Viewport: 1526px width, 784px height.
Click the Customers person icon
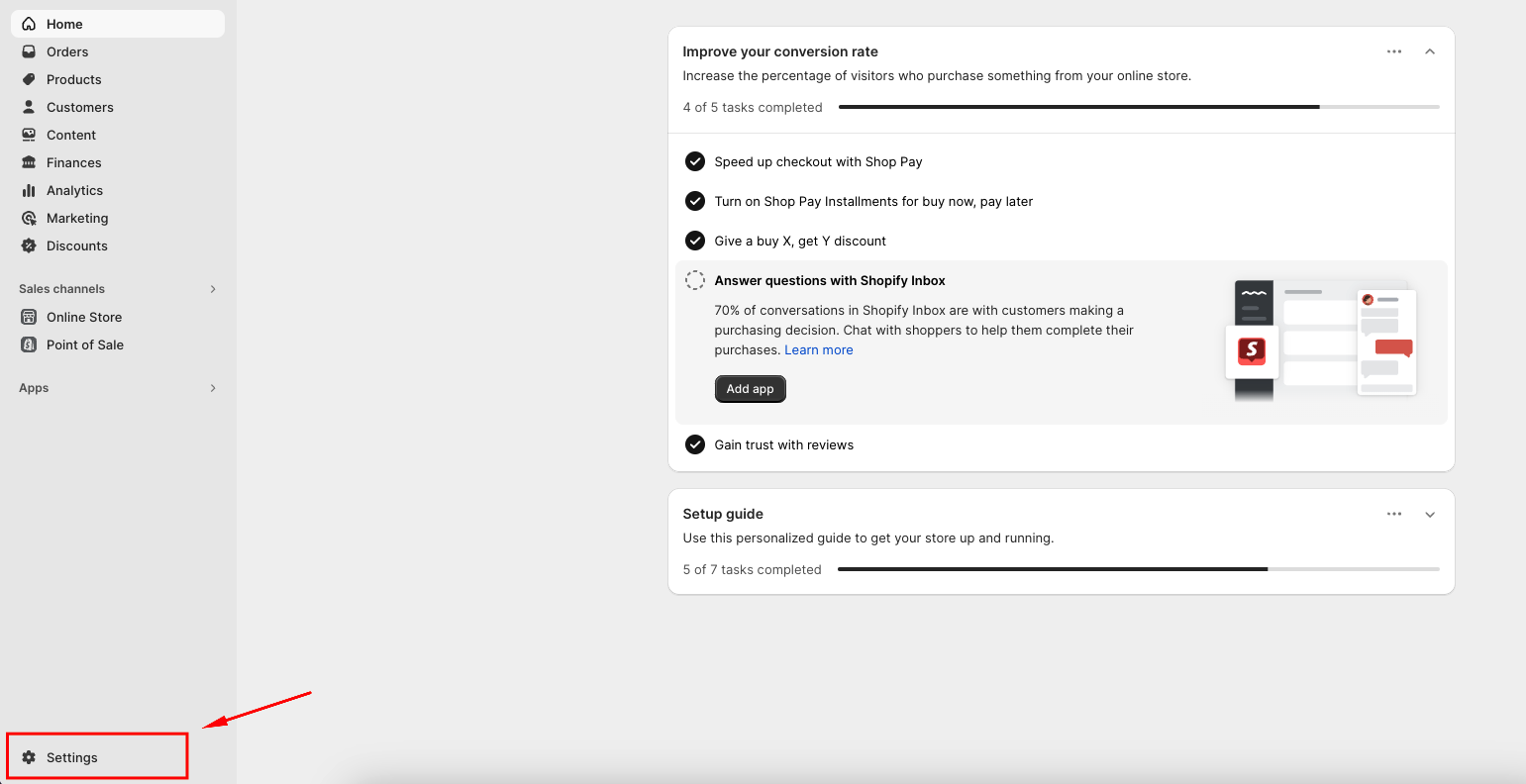pos(29,107)
